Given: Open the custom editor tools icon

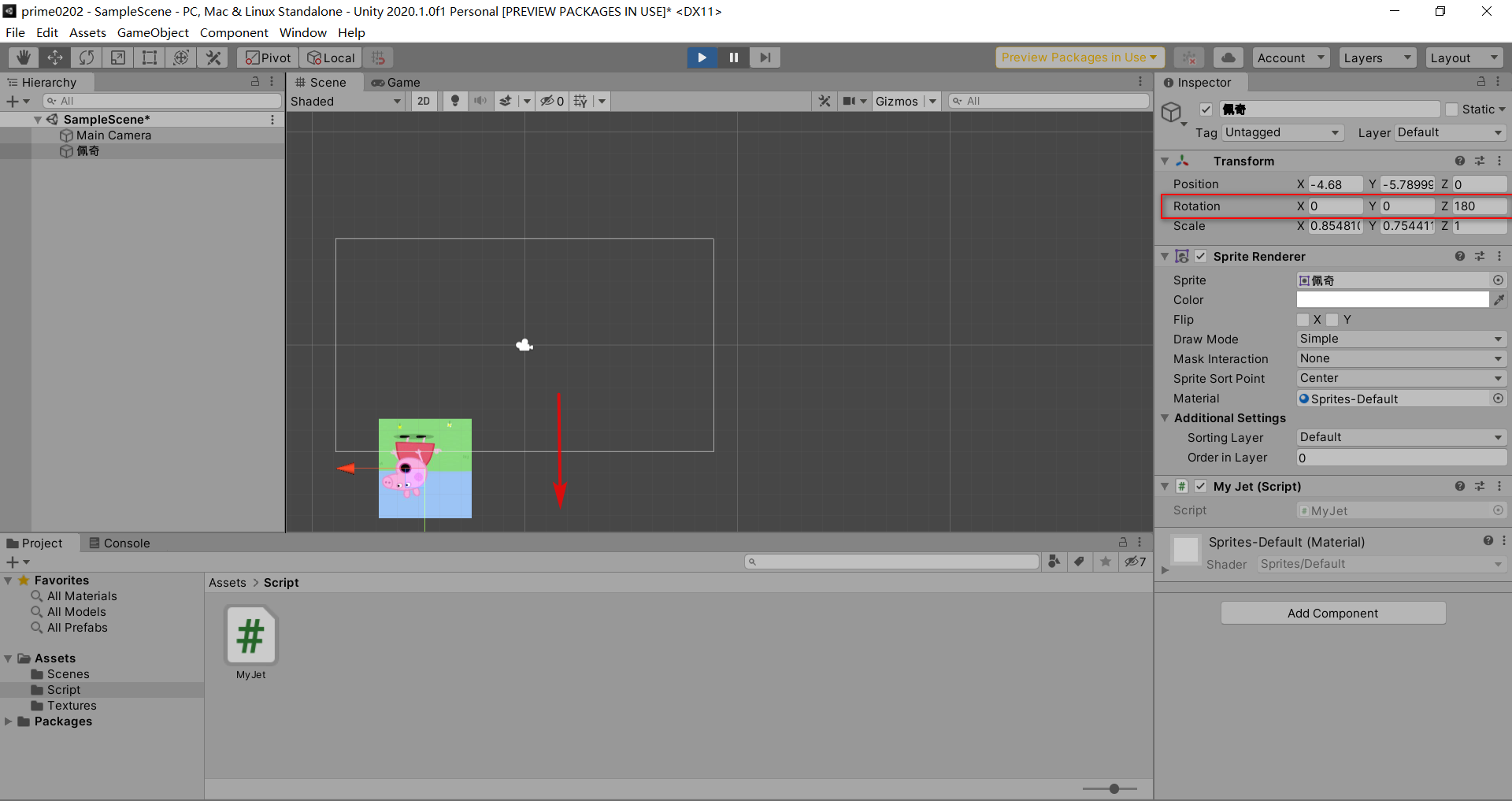Looking at the screenshot, I should pos(213,57).
